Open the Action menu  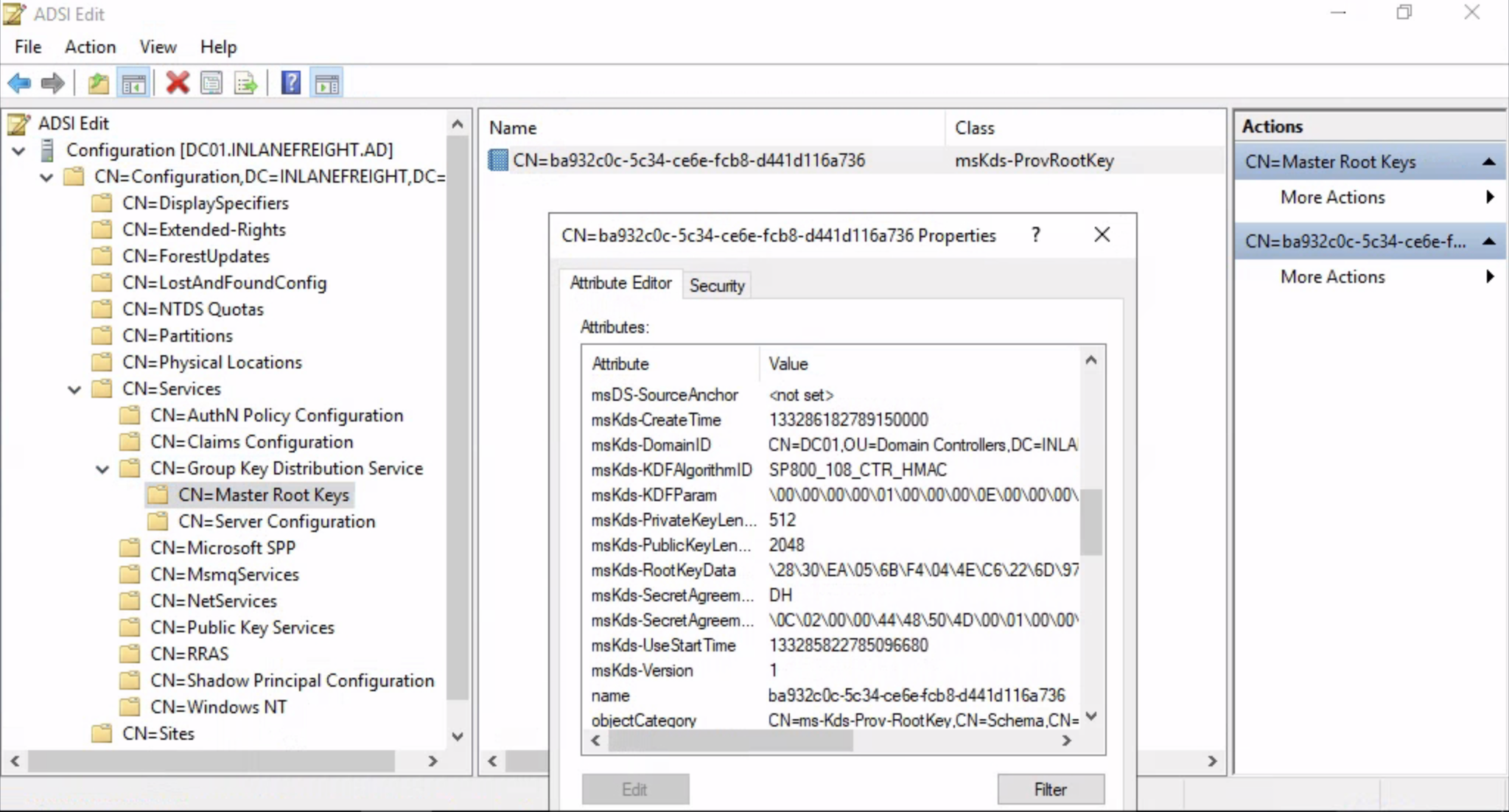(90, 47)
